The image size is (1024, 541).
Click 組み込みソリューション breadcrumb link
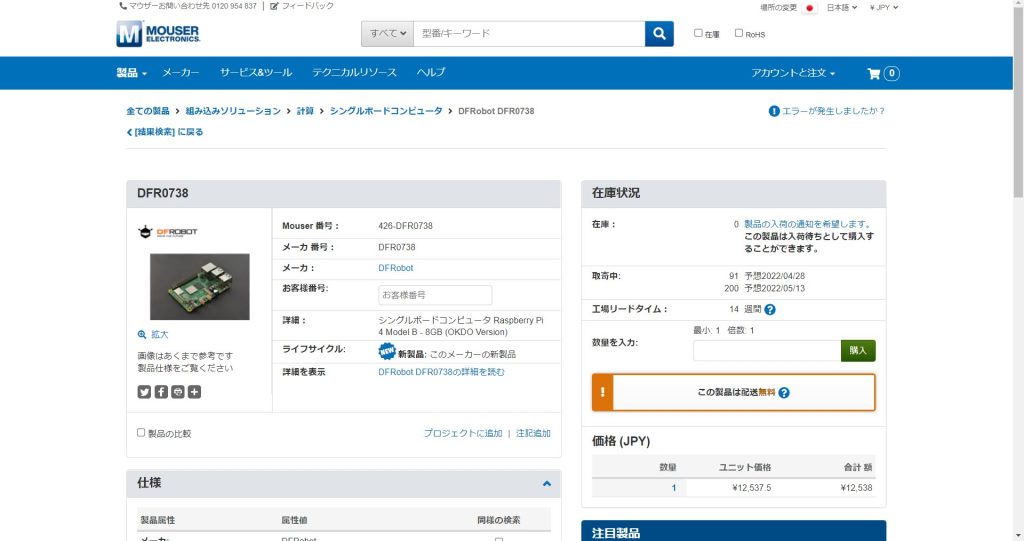(x=233, y=111)
